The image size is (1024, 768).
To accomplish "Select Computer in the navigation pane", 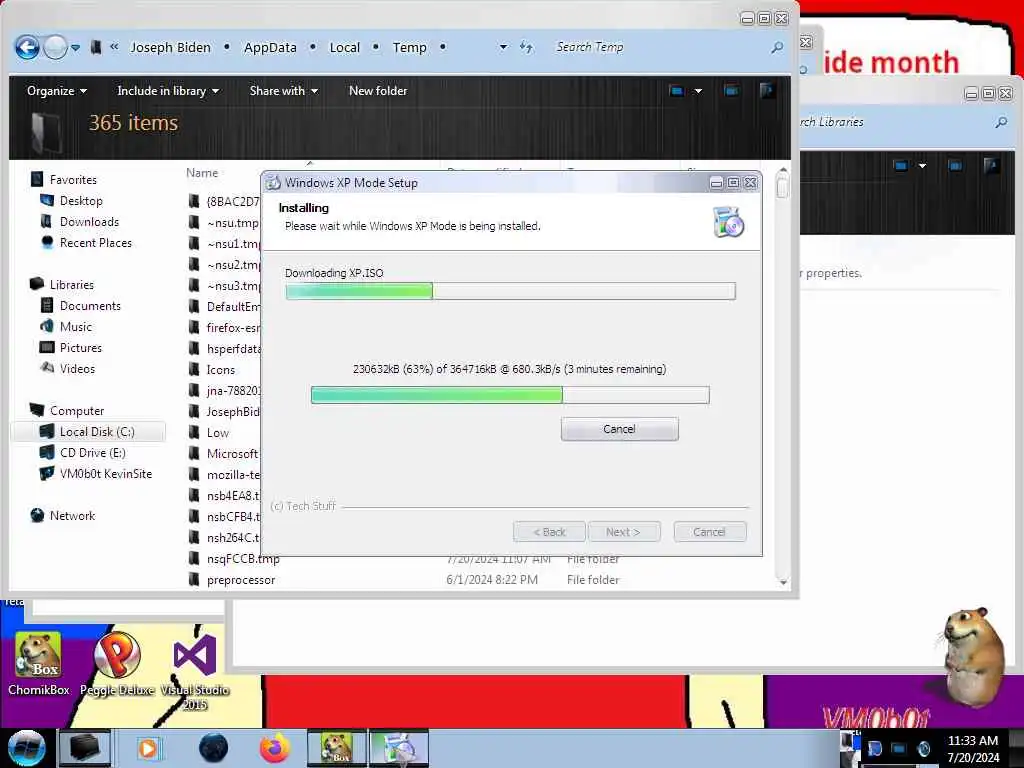I will point(76,411).
